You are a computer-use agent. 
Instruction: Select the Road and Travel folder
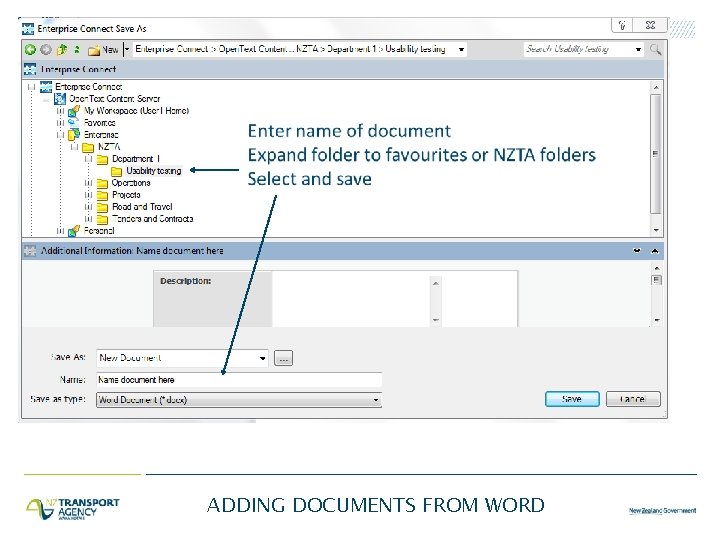pyautogui.click(x=142, y=207)
